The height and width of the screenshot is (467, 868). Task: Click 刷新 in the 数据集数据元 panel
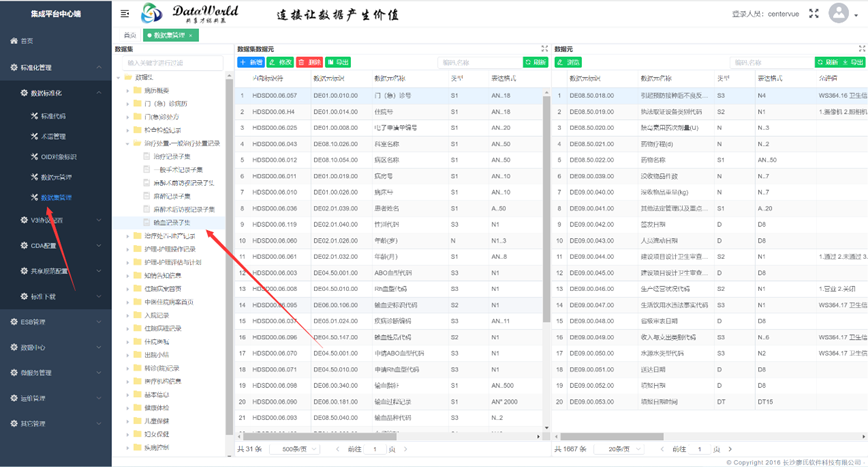pyautogui.click(x=535, y=63)
